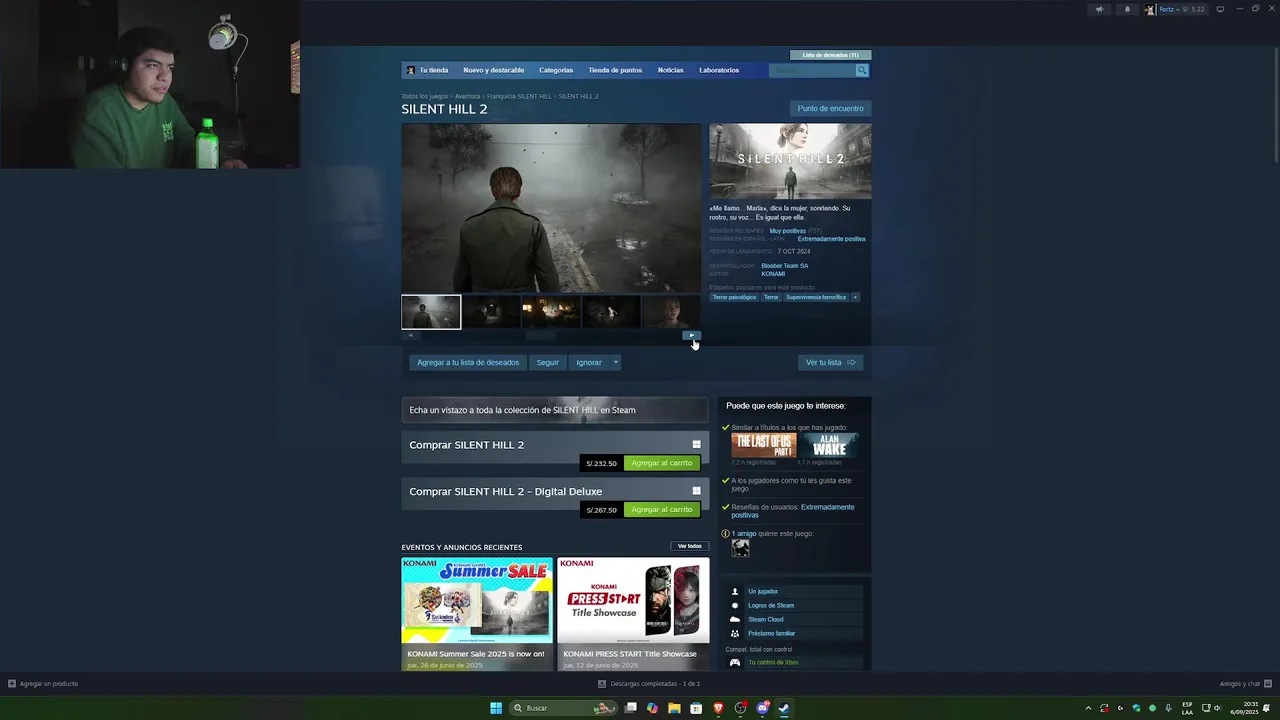Open the volume icon in system tray
1280x720 pixels.
pos(1217,708)
